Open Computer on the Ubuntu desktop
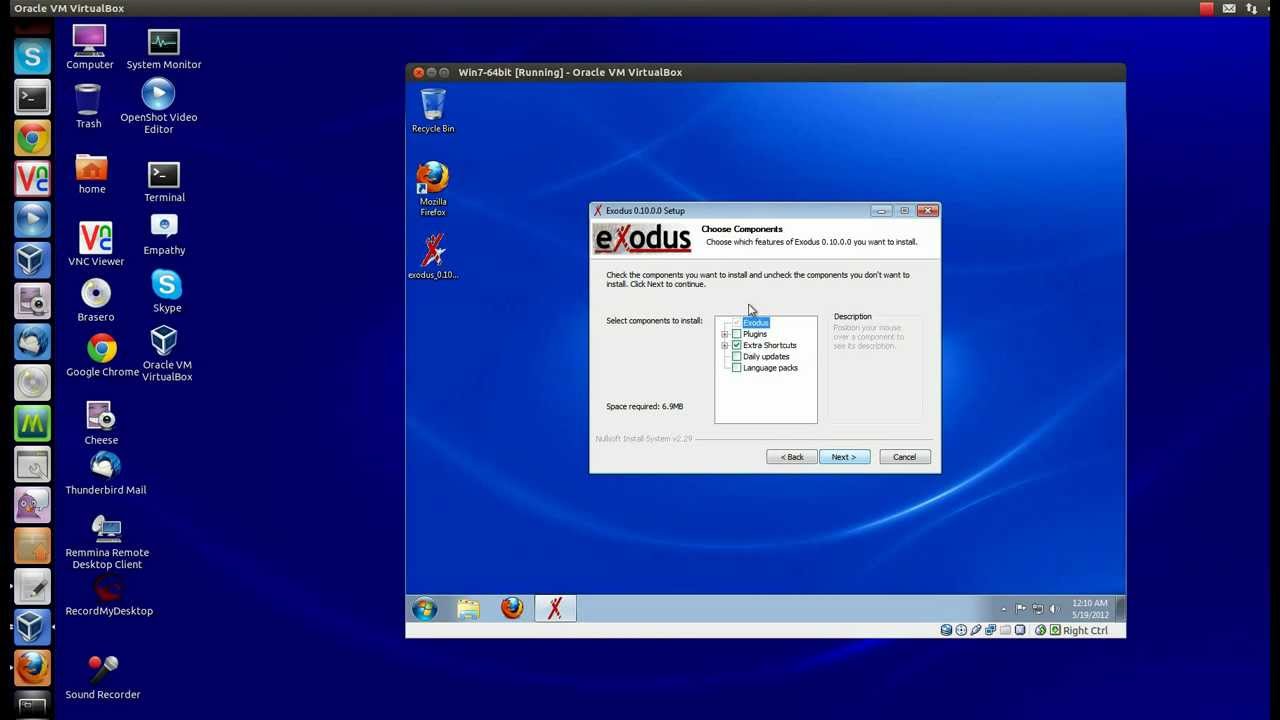 pos(90,47)
